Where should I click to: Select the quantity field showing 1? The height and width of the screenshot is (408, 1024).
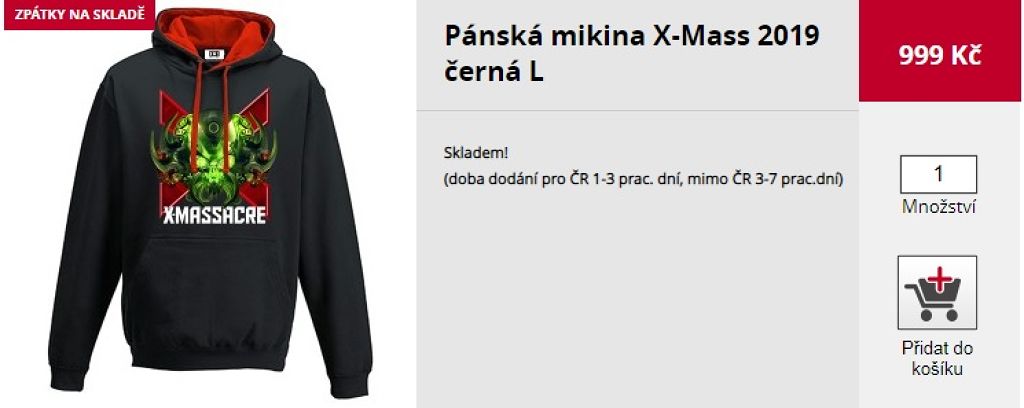click(938, 174)
